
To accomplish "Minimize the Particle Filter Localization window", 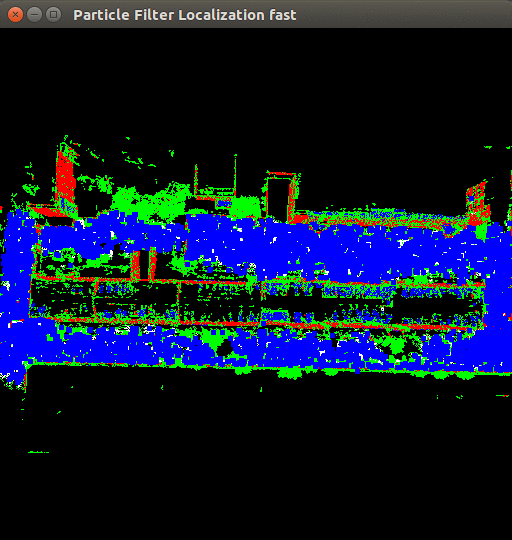I will pyautogui.click(x=34, y=15).
